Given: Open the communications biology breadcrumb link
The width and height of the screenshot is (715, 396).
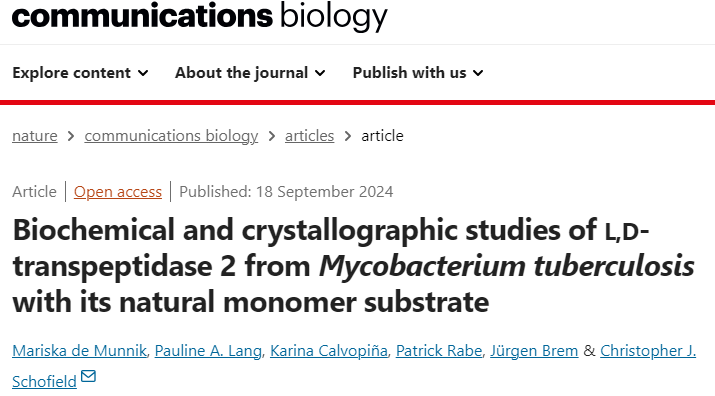Looking at the screenshot, I should click(171, 136).
